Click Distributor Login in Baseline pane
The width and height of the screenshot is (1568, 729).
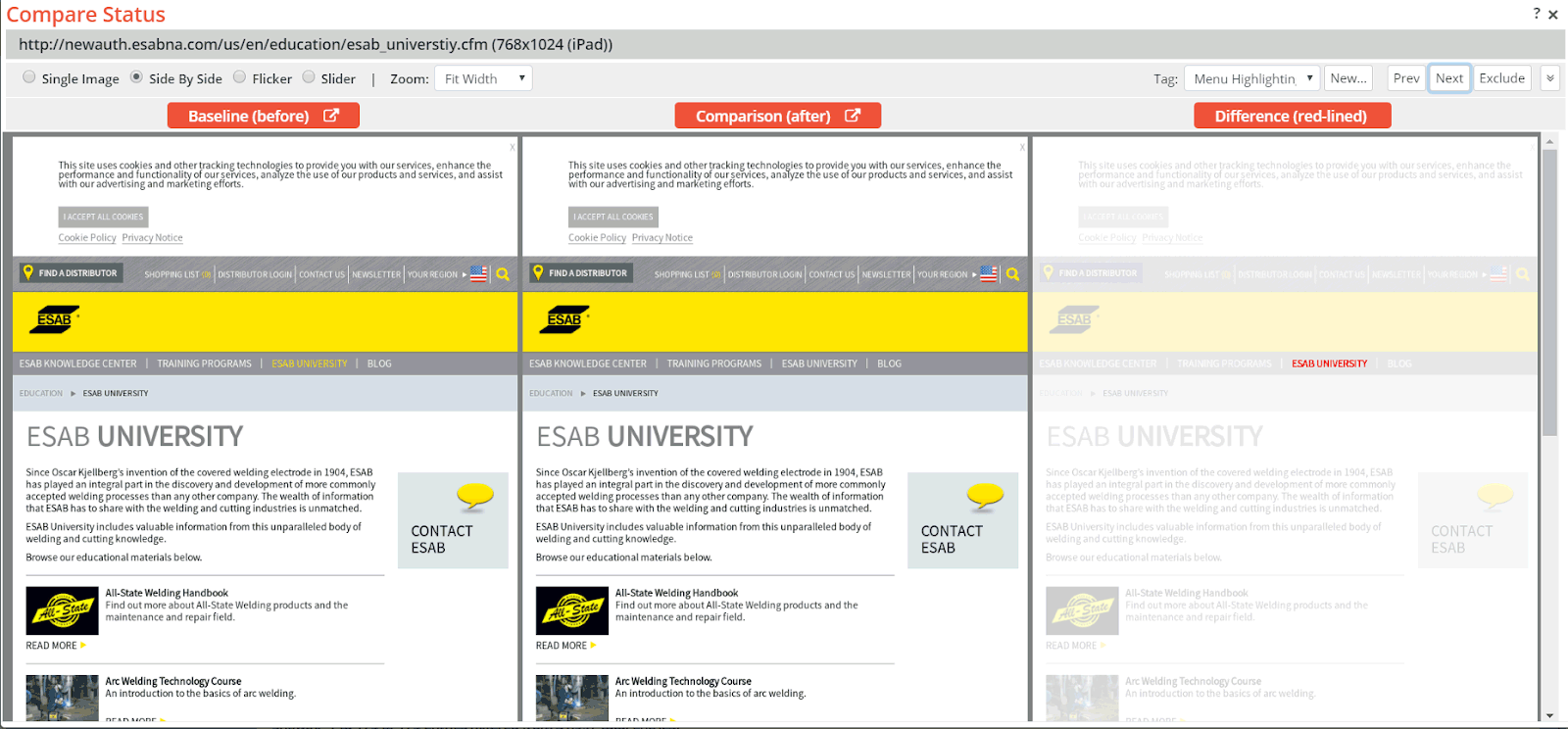pos(255,274)
